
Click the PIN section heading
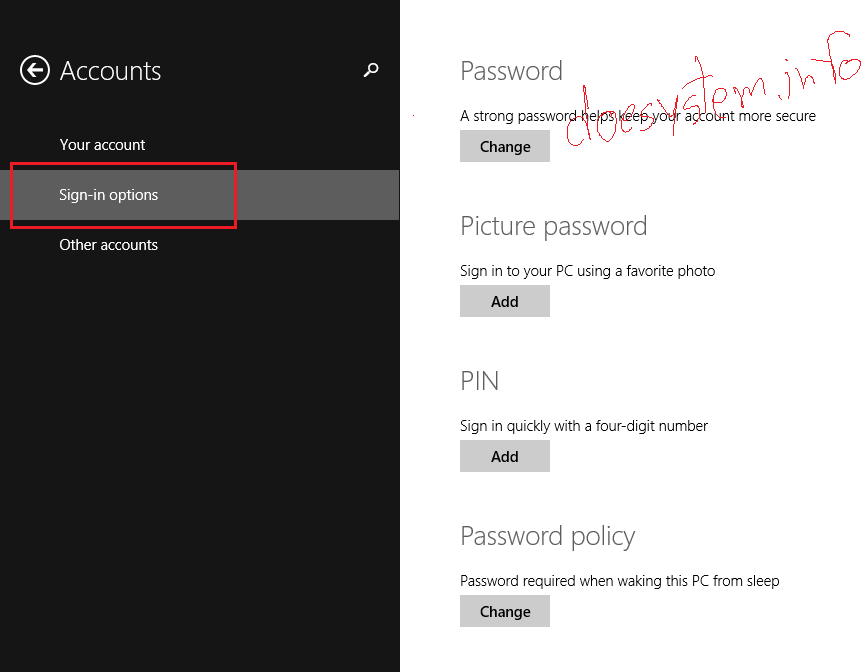point(479,381)
